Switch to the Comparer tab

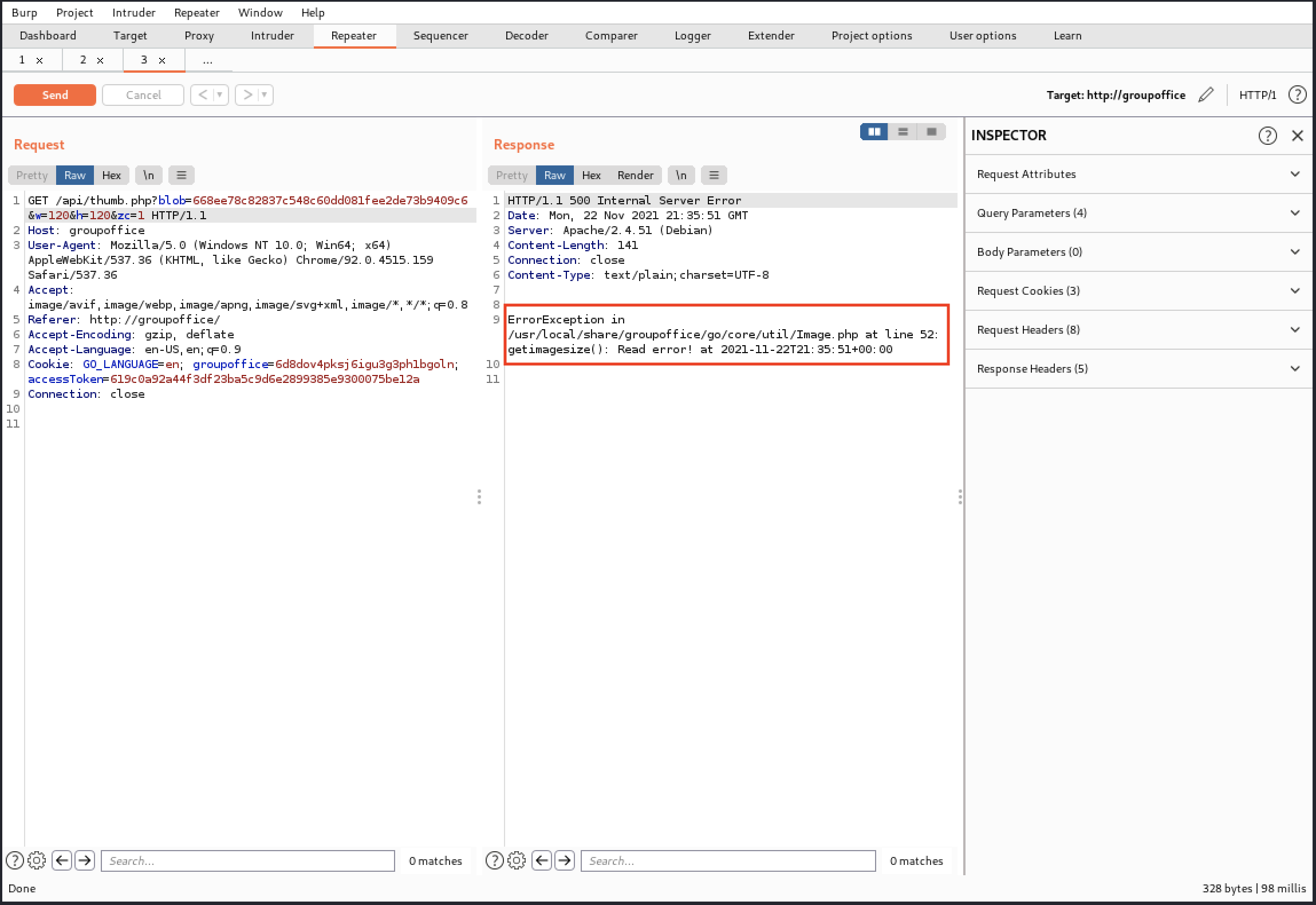611,35
